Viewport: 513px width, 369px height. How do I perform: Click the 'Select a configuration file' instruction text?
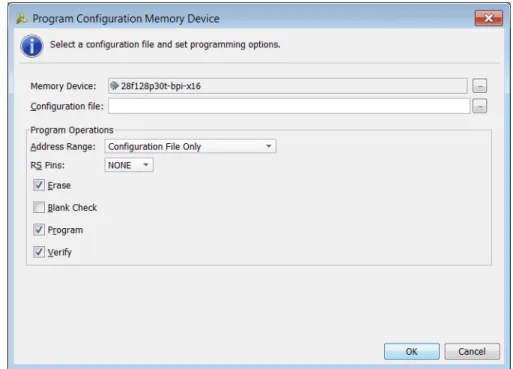(165, 45)
